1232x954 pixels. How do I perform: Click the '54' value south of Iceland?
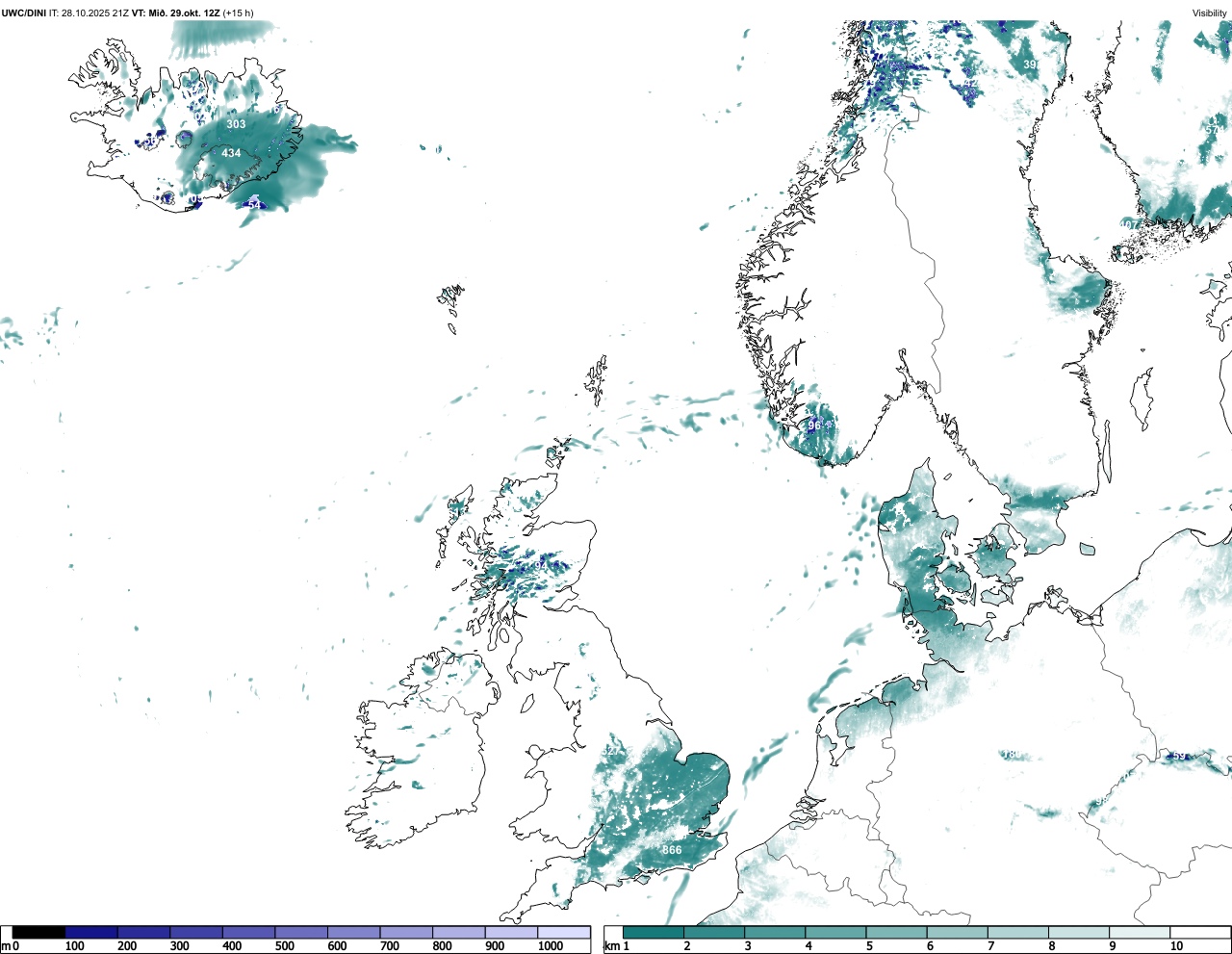tap(254, 204)
